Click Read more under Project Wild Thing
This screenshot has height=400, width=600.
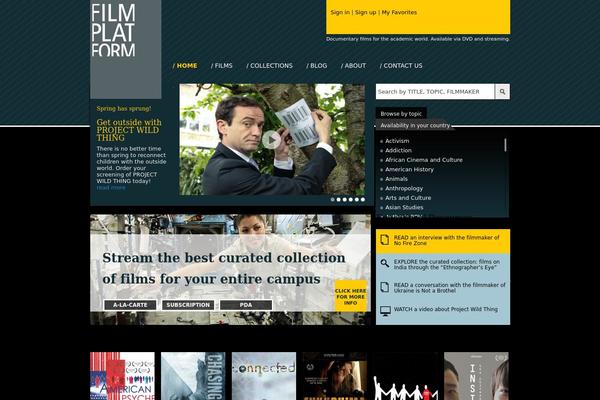click(x=111, y=188)
